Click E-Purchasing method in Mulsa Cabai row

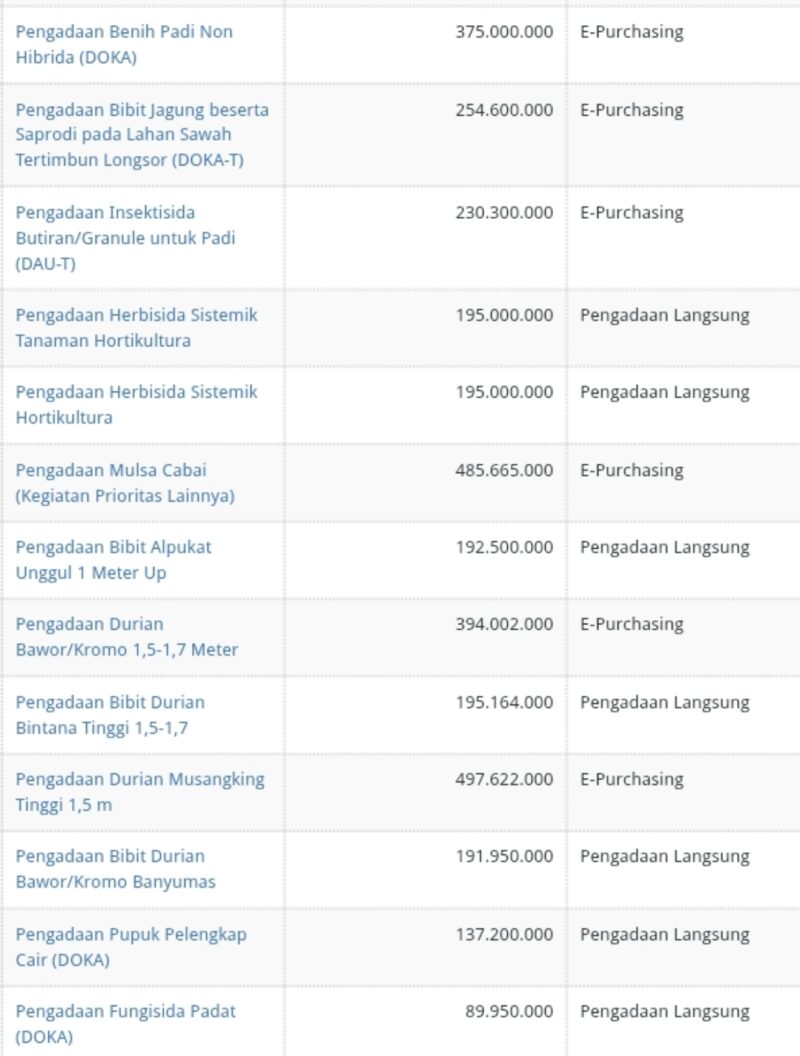click(x=632, y=470)
